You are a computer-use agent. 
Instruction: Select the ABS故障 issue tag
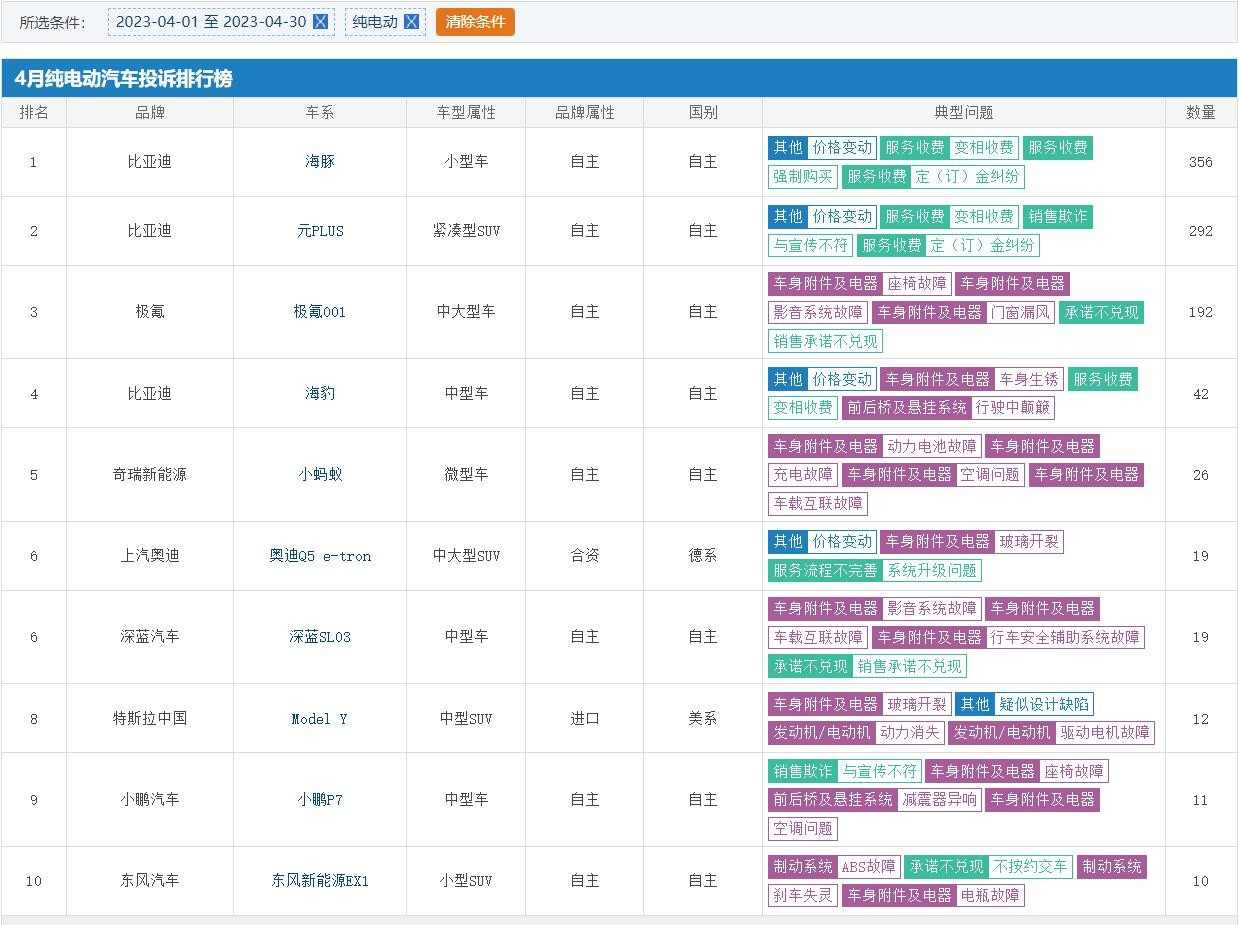[x=868, y=867]
